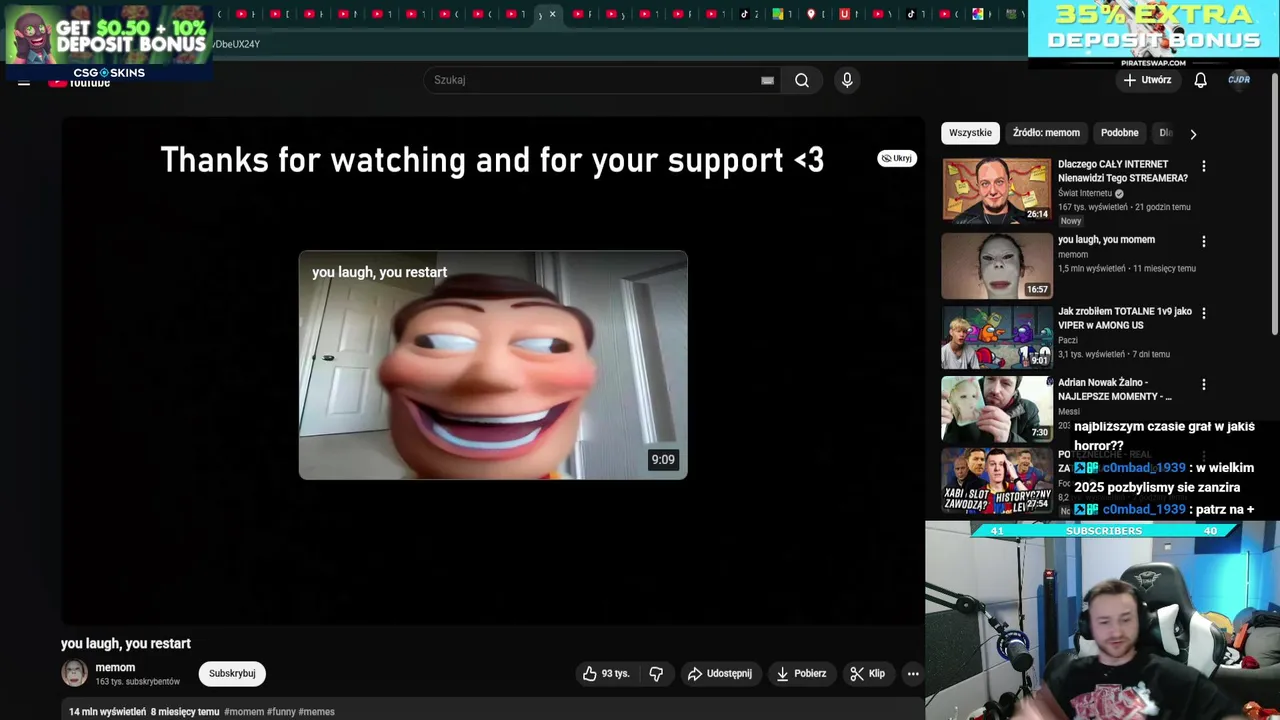Open the CJDR account avatar menu
Screen dimensions: 1280x720
[x=1239, y=80]
